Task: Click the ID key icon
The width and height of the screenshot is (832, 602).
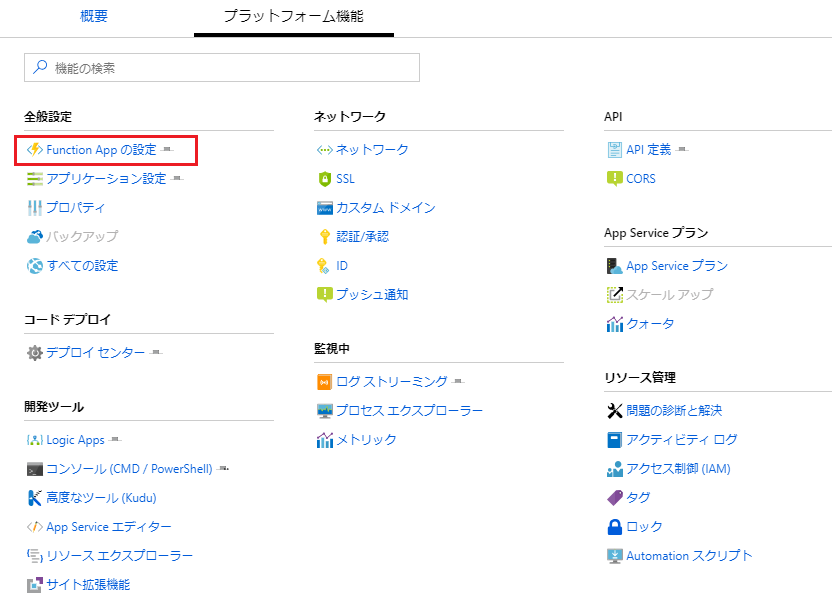Action: coord(323,266)
